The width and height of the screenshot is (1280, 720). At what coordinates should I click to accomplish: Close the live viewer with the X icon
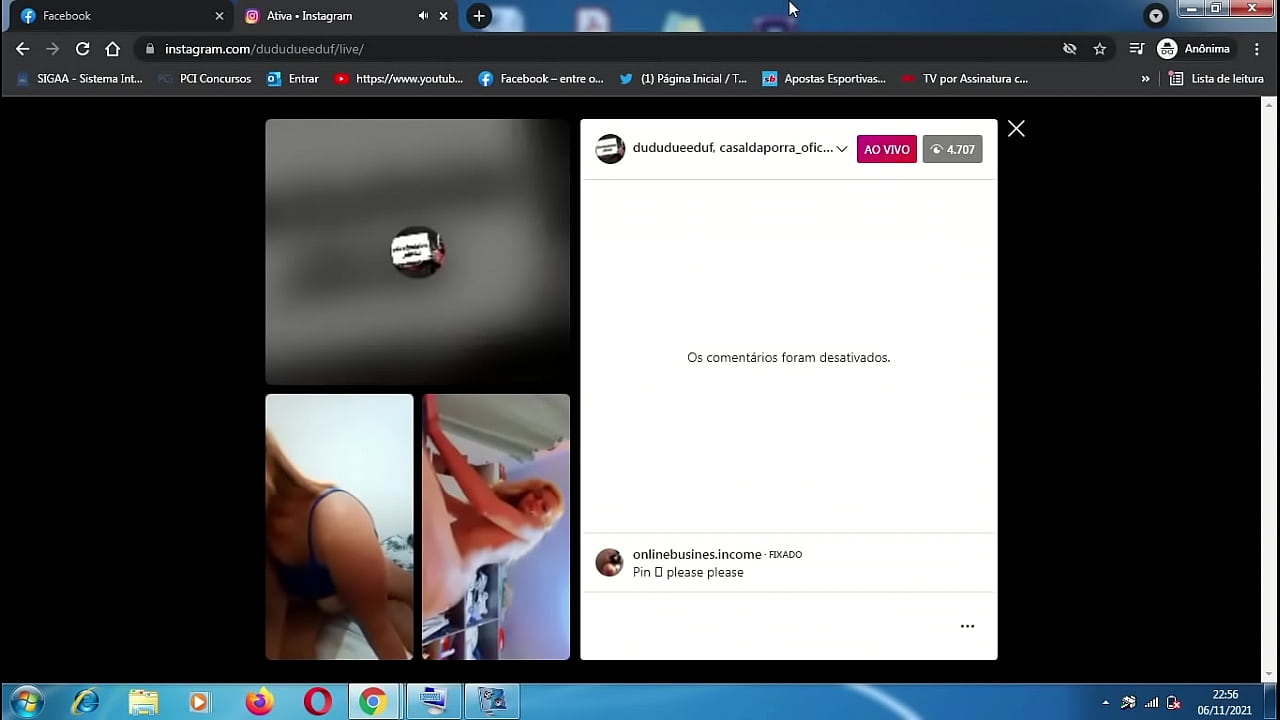pos(1016,129)
